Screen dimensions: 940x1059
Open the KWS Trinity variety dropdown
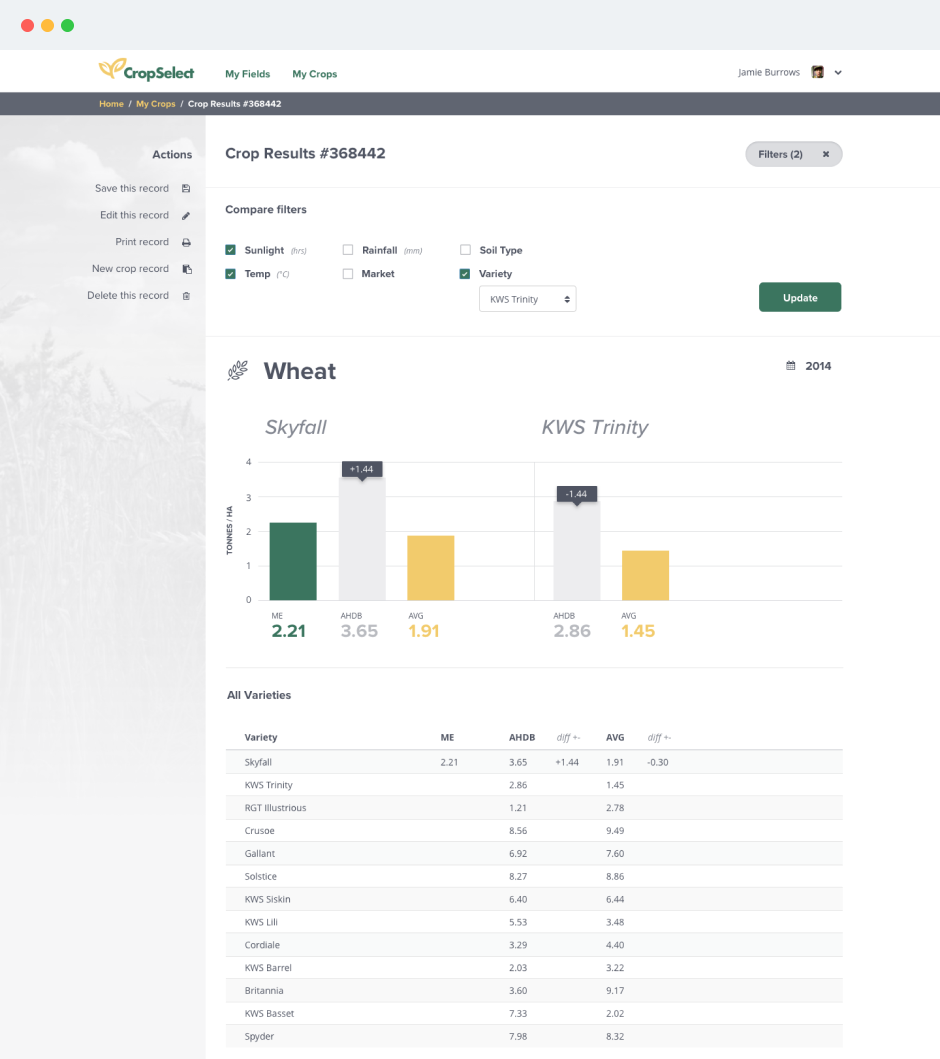pos(527,299)
